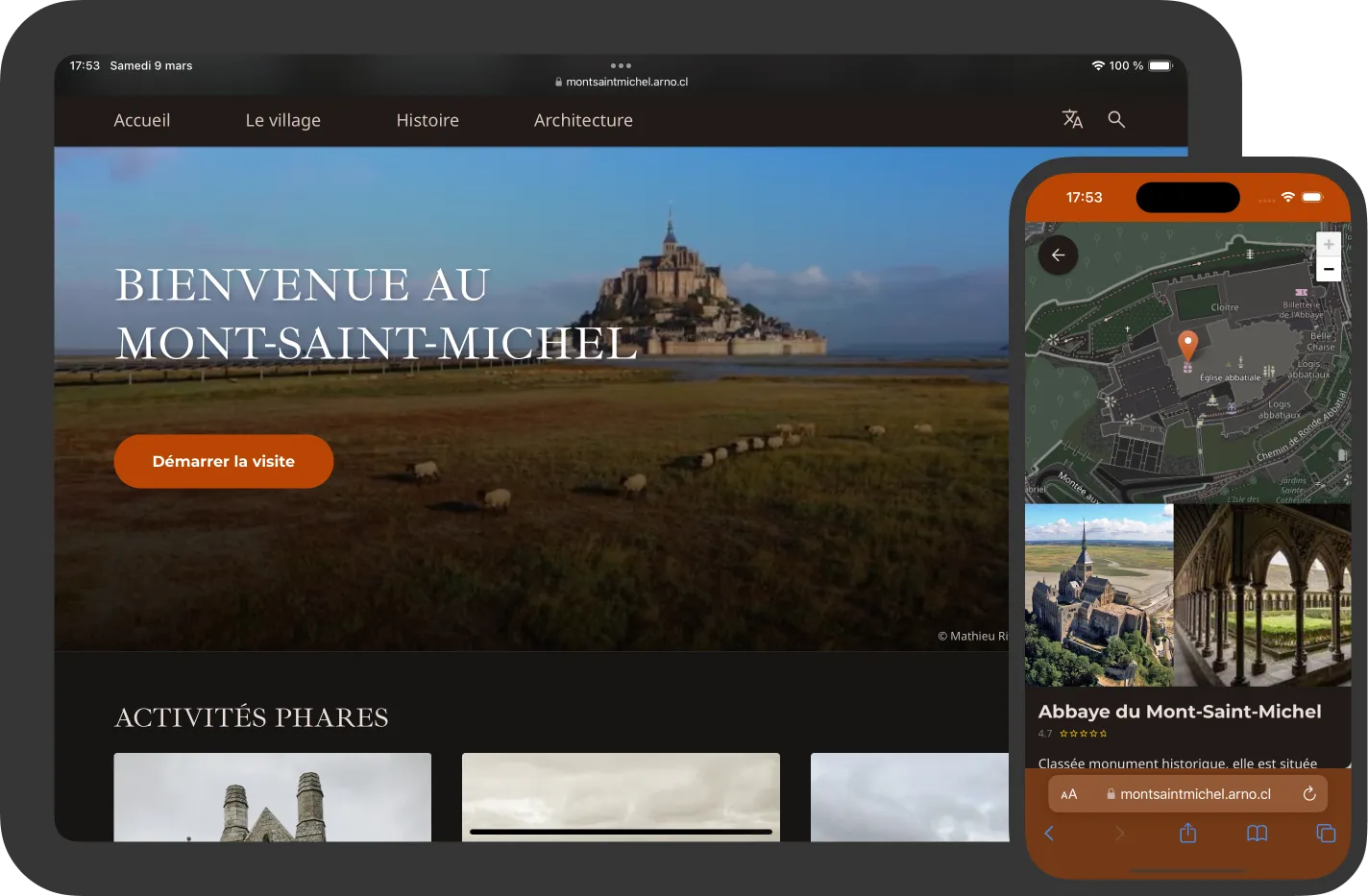This screenshot has width=1368, height=896.
Task: Open the Accueil menu item
Action: click(142, 121)
